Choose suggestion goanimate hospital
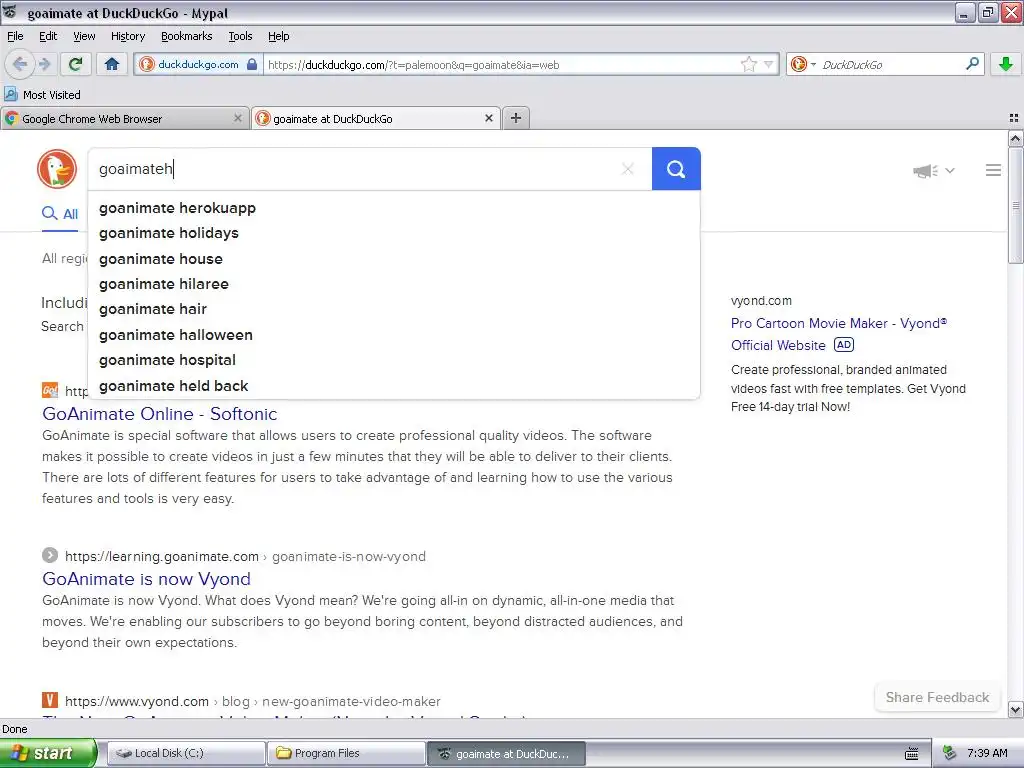Screen dimensions: 1024x768 [x=394, y=360]
